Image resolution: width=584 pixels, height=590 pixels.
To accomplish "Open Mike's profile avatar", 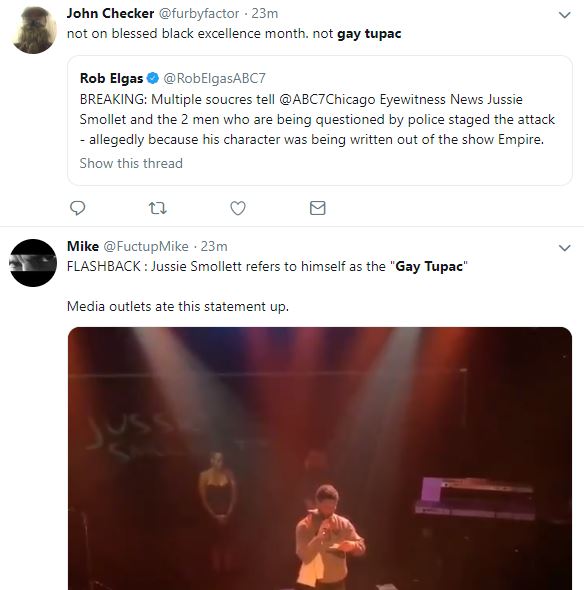I will click(33, 263).
